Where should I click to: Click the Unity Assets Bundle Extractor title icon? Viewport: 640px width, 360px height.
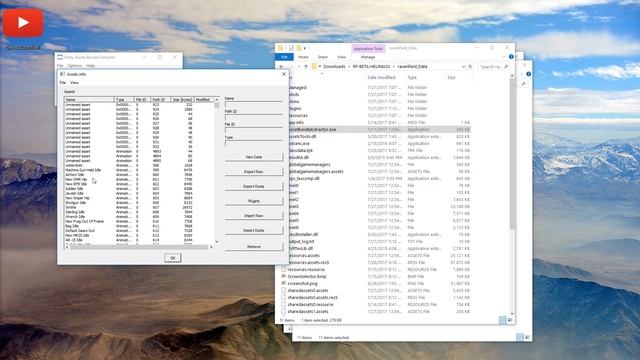click(60, 57)
